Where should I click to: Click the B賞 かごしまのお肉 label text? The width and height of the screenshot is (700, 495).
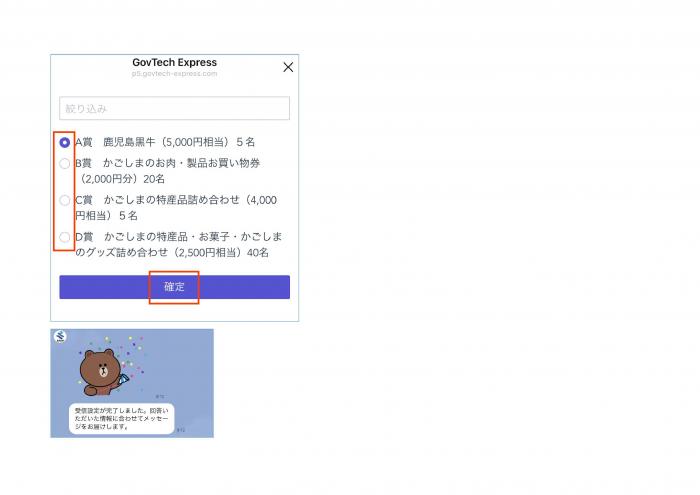tap(167, 171)
